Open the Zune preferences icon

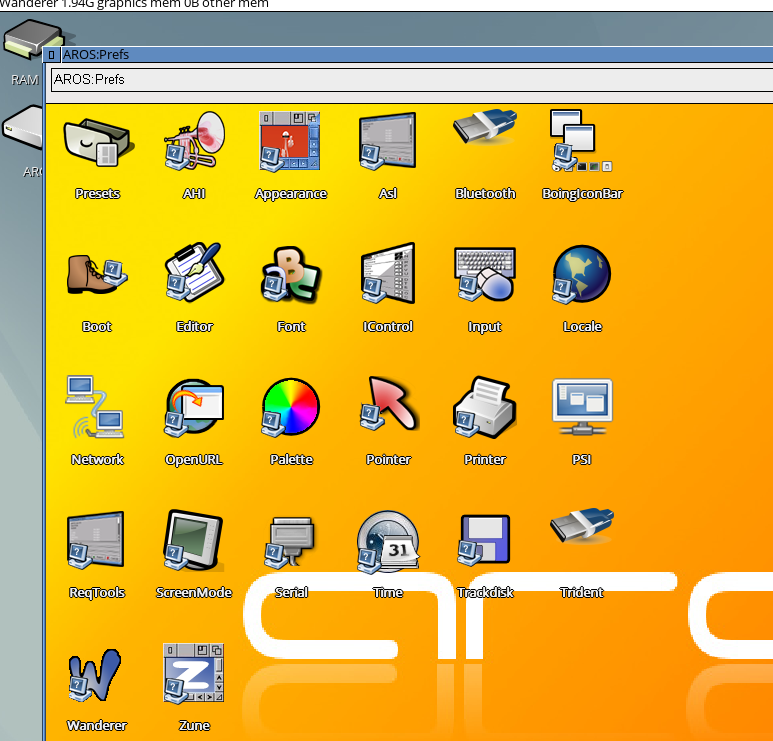pos(194,673)
